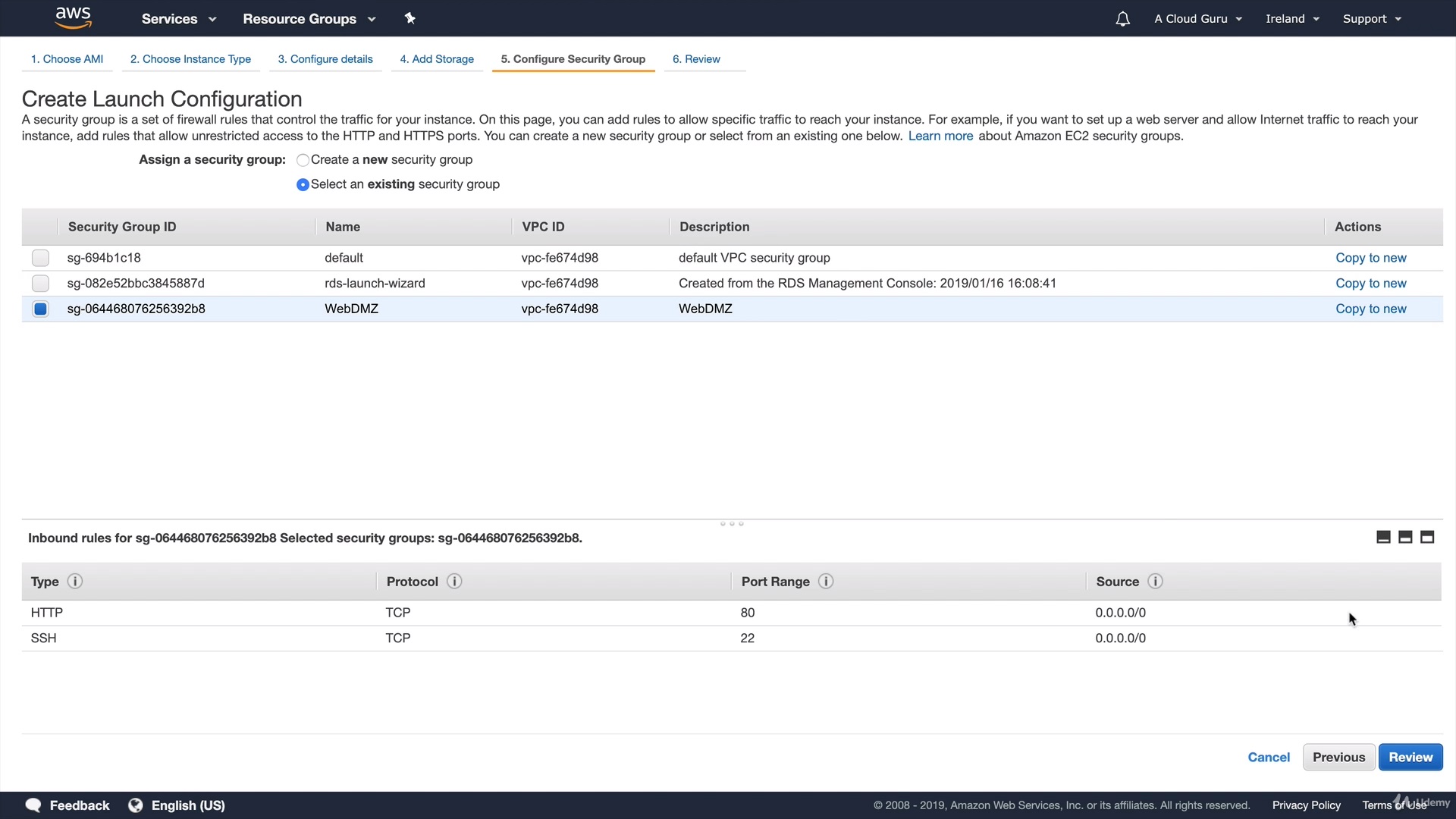This screenshot has height=819, width=1456.
Task: Click info icon next to Type column
Action: [74, 582]
